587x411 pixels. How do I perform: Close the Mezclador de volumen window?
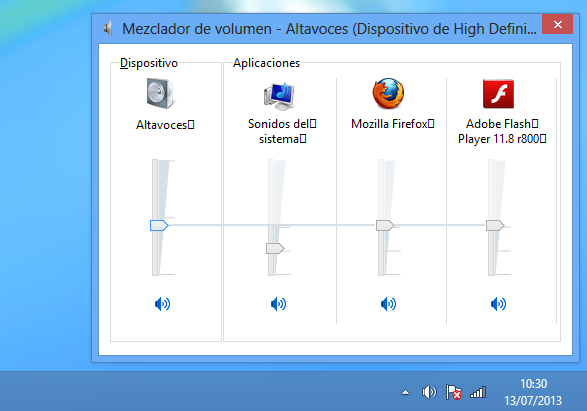point(557,24)
